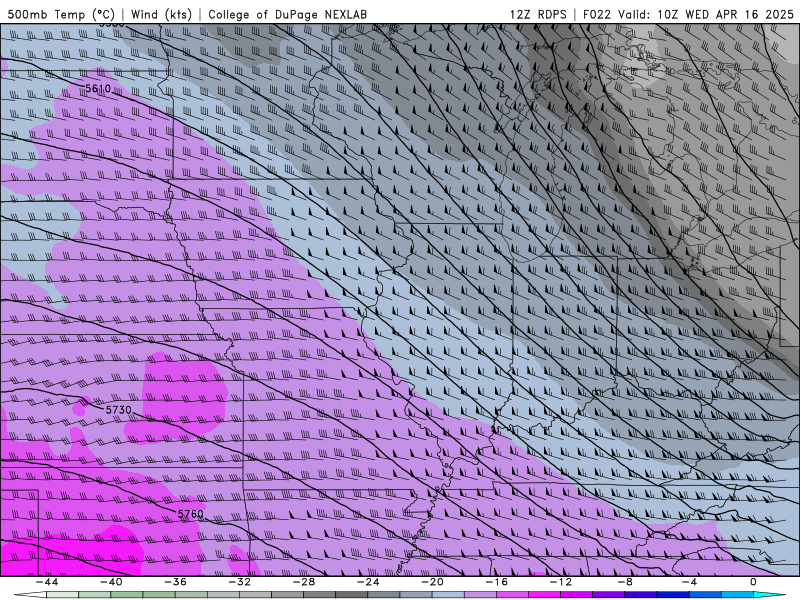Click the 0 value on the color scale
Viewport: 800px width, 600px height.
(754, 582)
